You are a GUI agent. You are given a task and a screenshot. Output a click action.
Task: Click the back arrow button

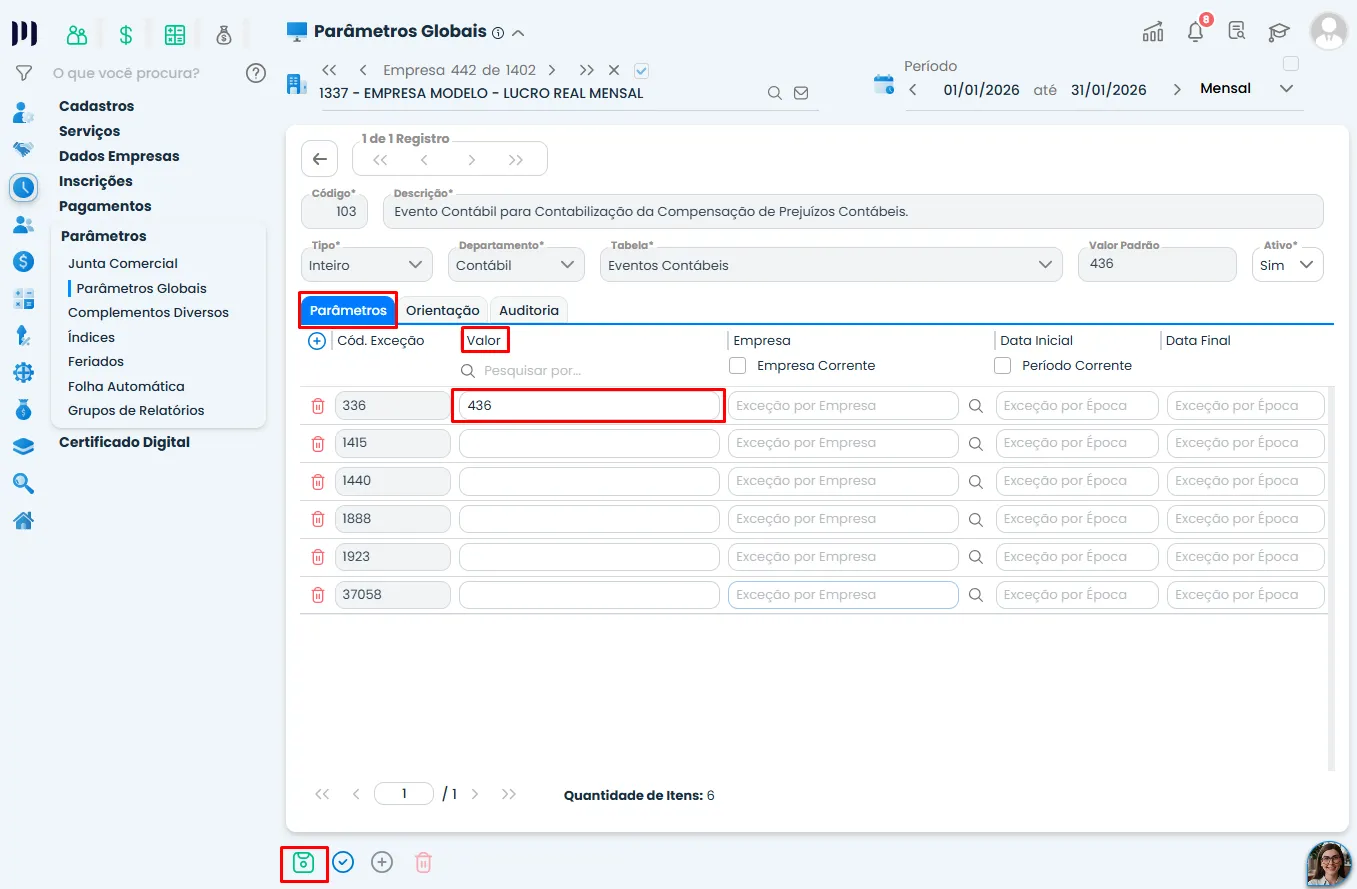[319, 159]
